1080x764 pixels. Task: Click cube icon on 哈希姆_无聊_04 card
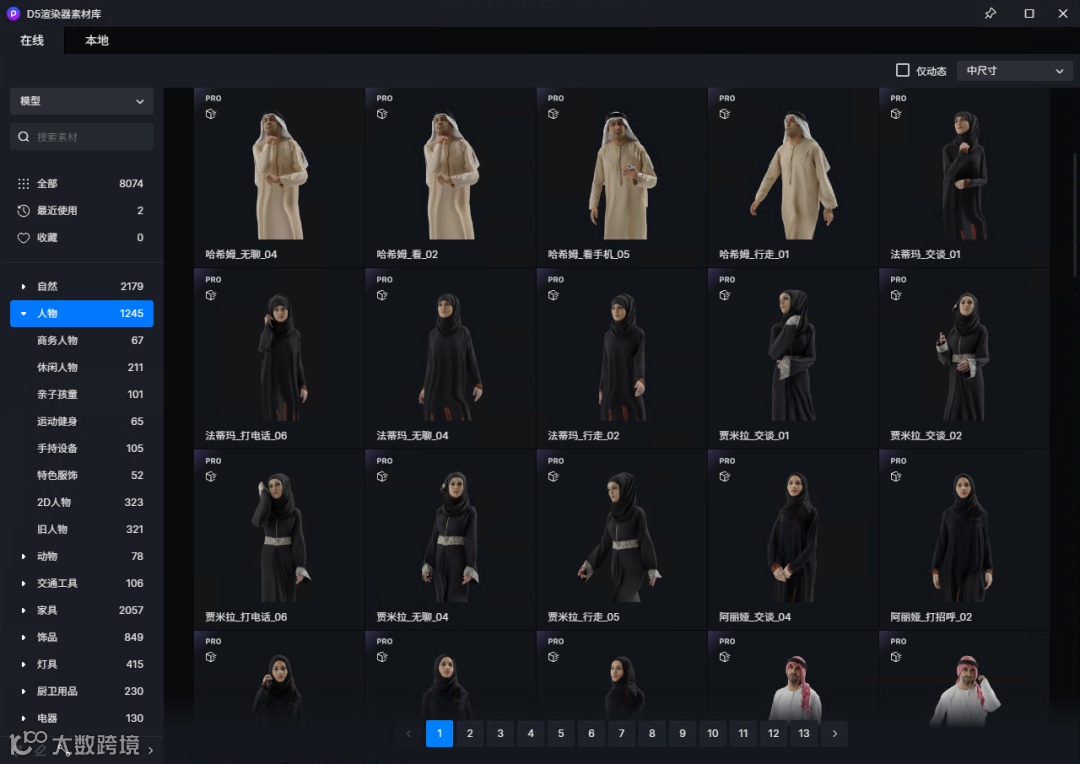pos(211,114)
